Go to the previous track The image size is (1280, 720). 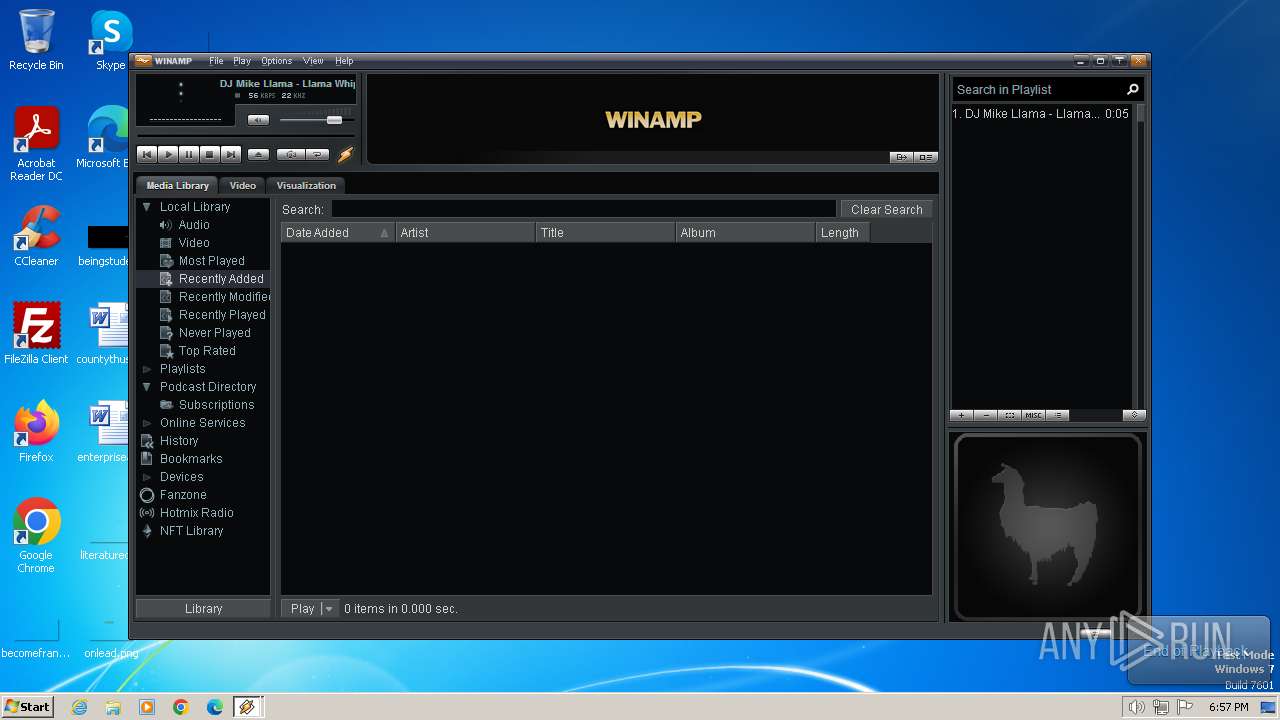click(x=147, y=154)
